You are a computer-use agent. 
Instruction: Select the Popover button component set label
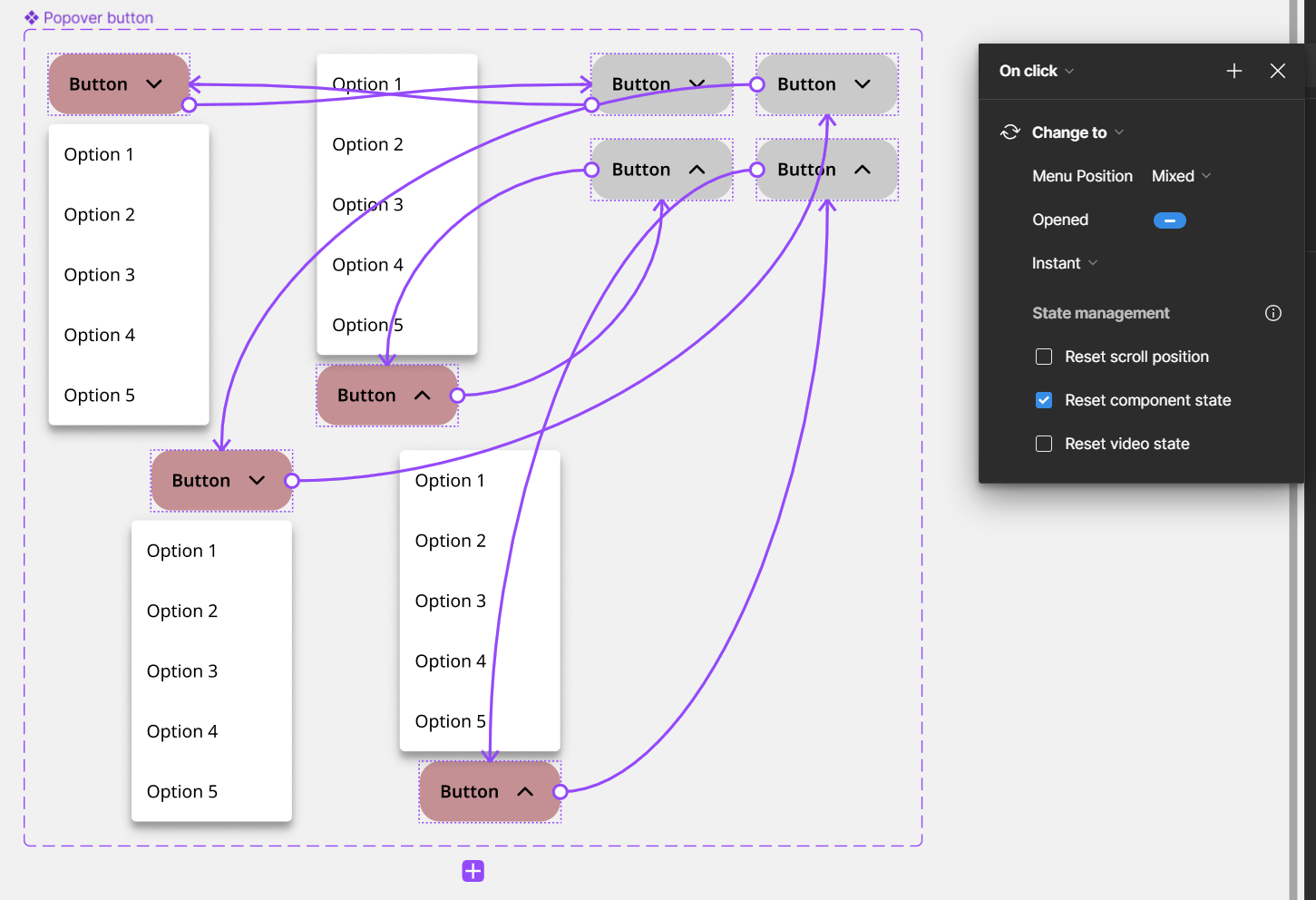[98, 17]
